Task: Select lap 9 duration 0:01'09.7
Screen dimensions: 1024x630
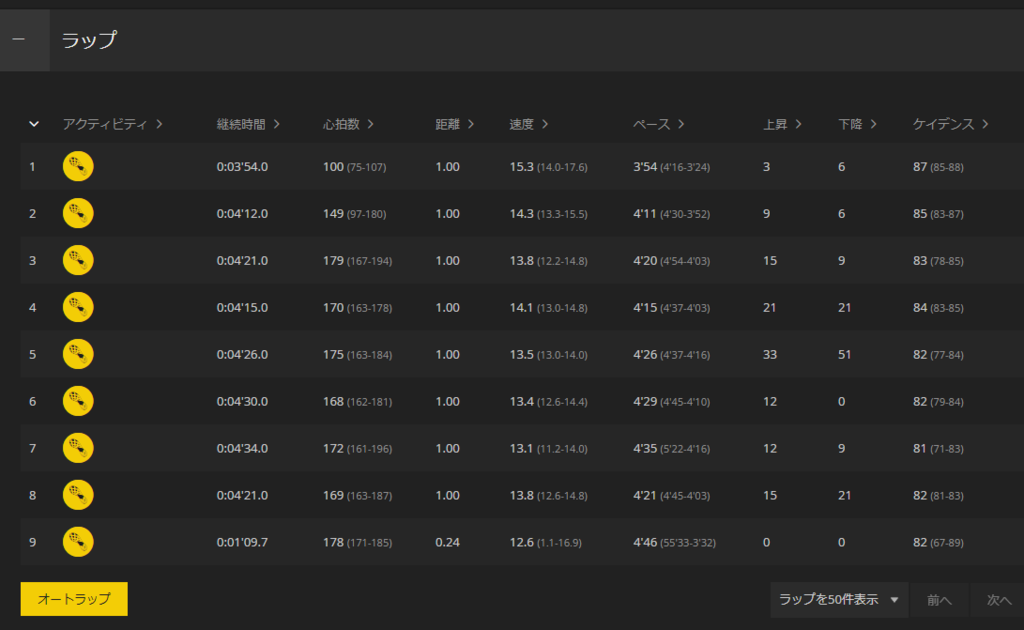Action: coord(242,543)
